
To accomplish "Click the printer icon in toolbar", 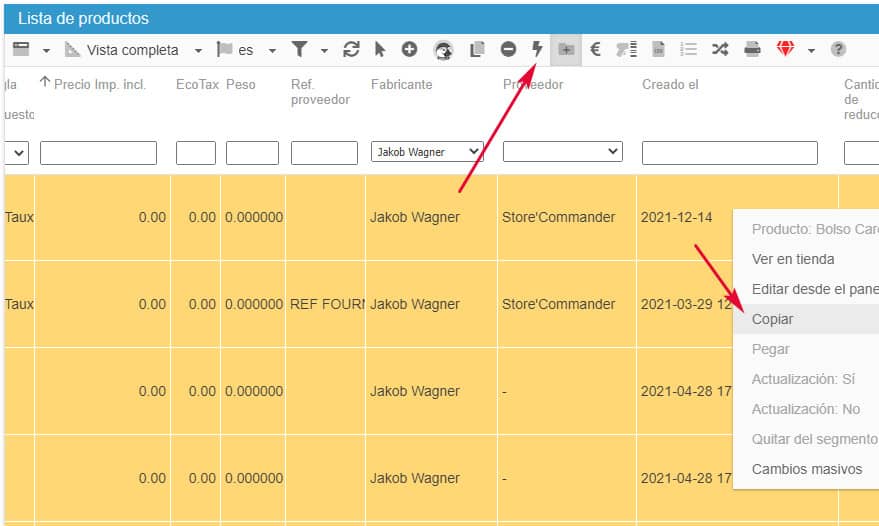I will [x=752, y=49].
